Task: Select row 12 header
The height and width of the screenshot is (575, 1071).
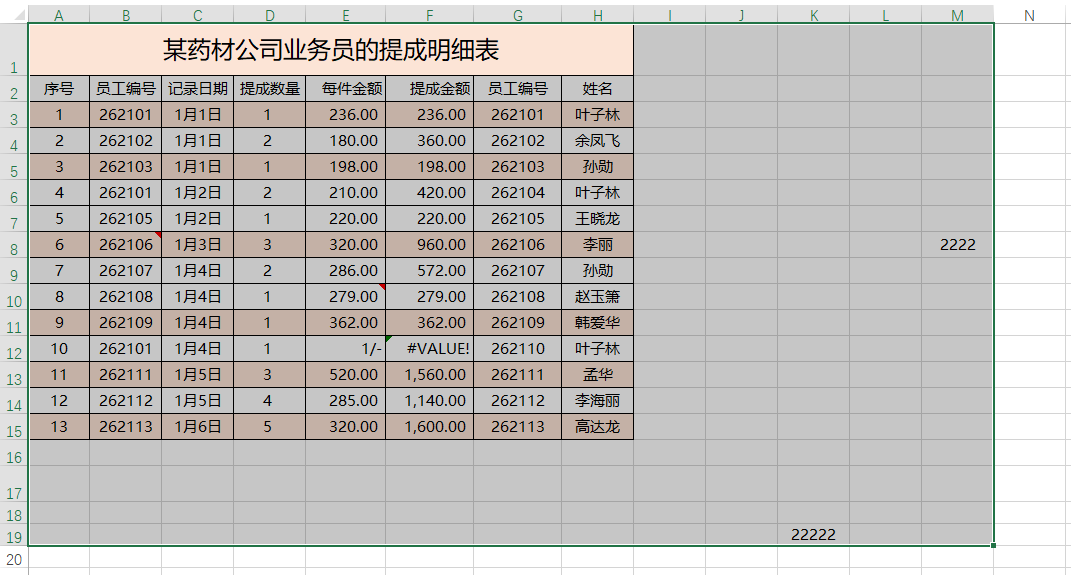Action: (14, 349)
